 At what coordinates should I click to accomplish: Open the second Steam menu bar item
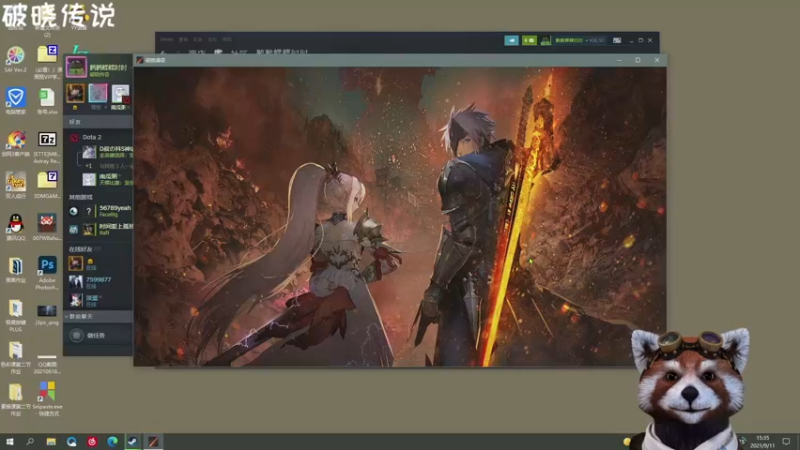[x=183, y=39]
